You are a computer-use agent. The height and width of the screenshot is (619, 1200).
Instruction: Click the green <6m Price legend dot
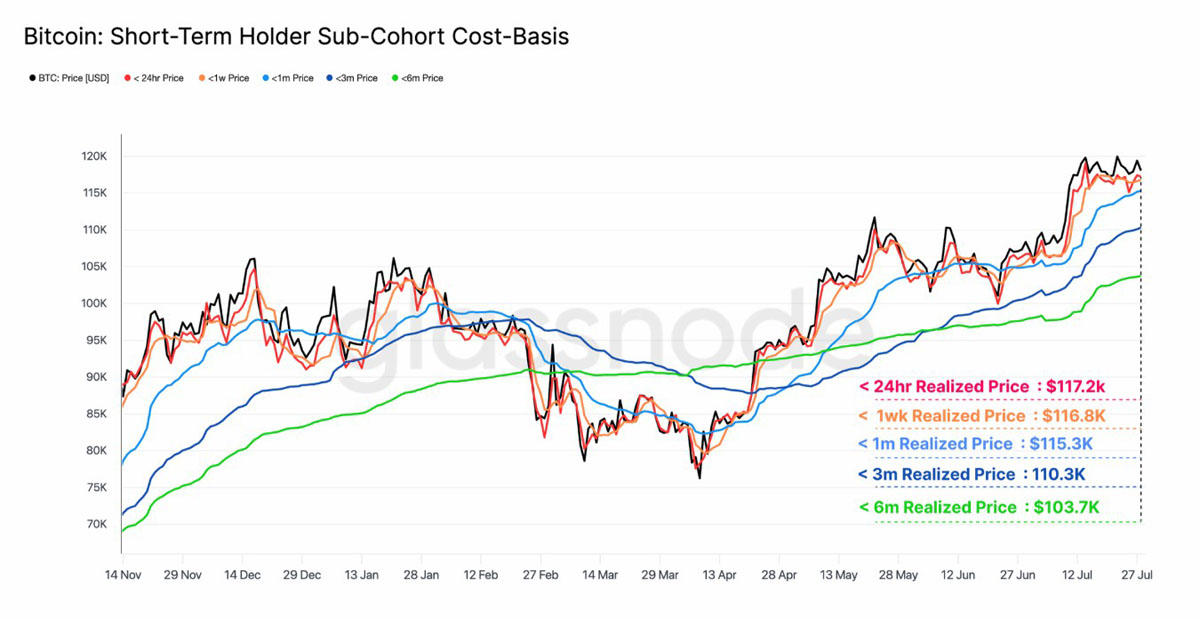[x=395, y=78]
